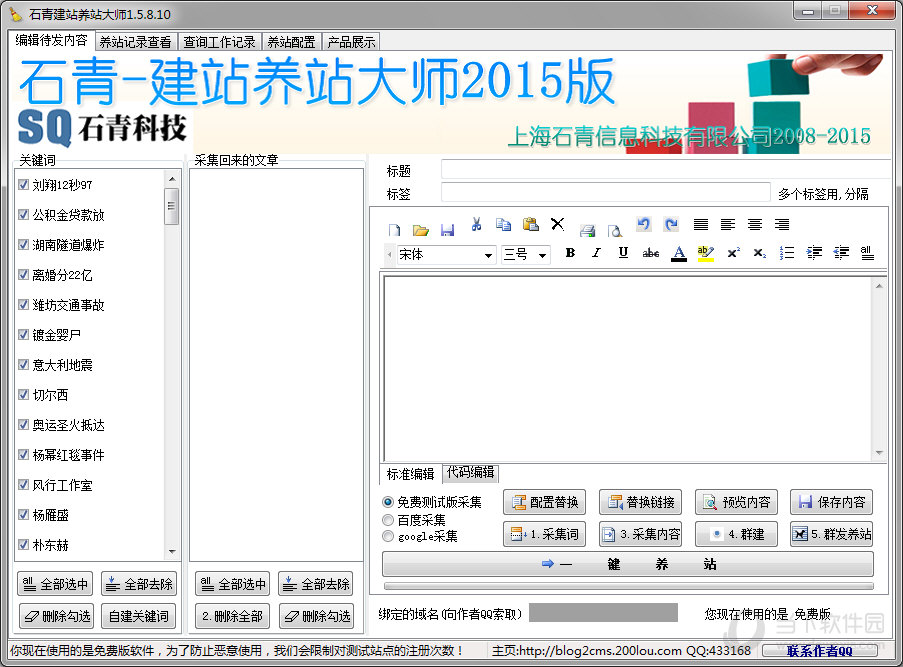This screenshot has height=667, width=903.
Task: Apply superscript formatting
Action: point(733,252)
